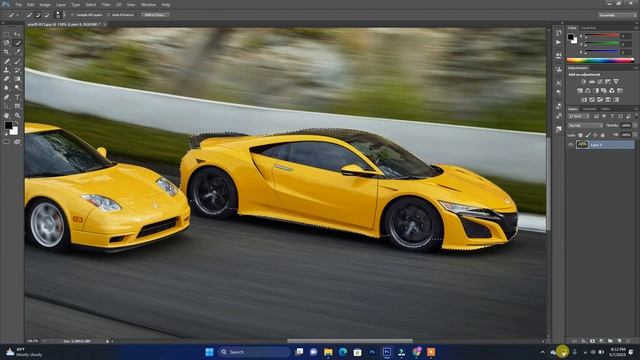Click the trash icon in the Layers panel
This screenshot has height=360, width=640.
coord(629,340)
